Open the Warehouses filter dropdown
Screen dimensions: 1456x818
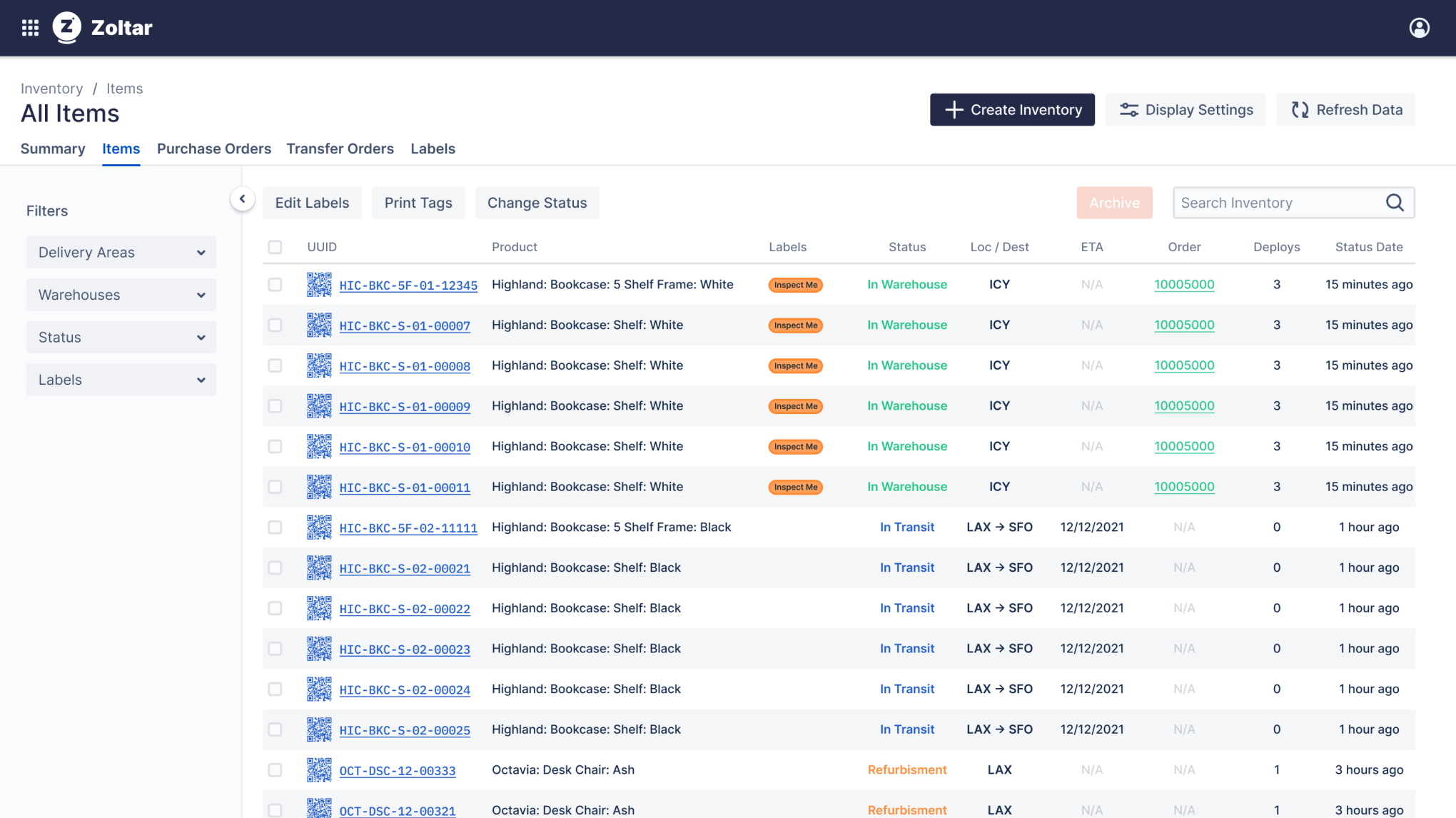[121, 295]
